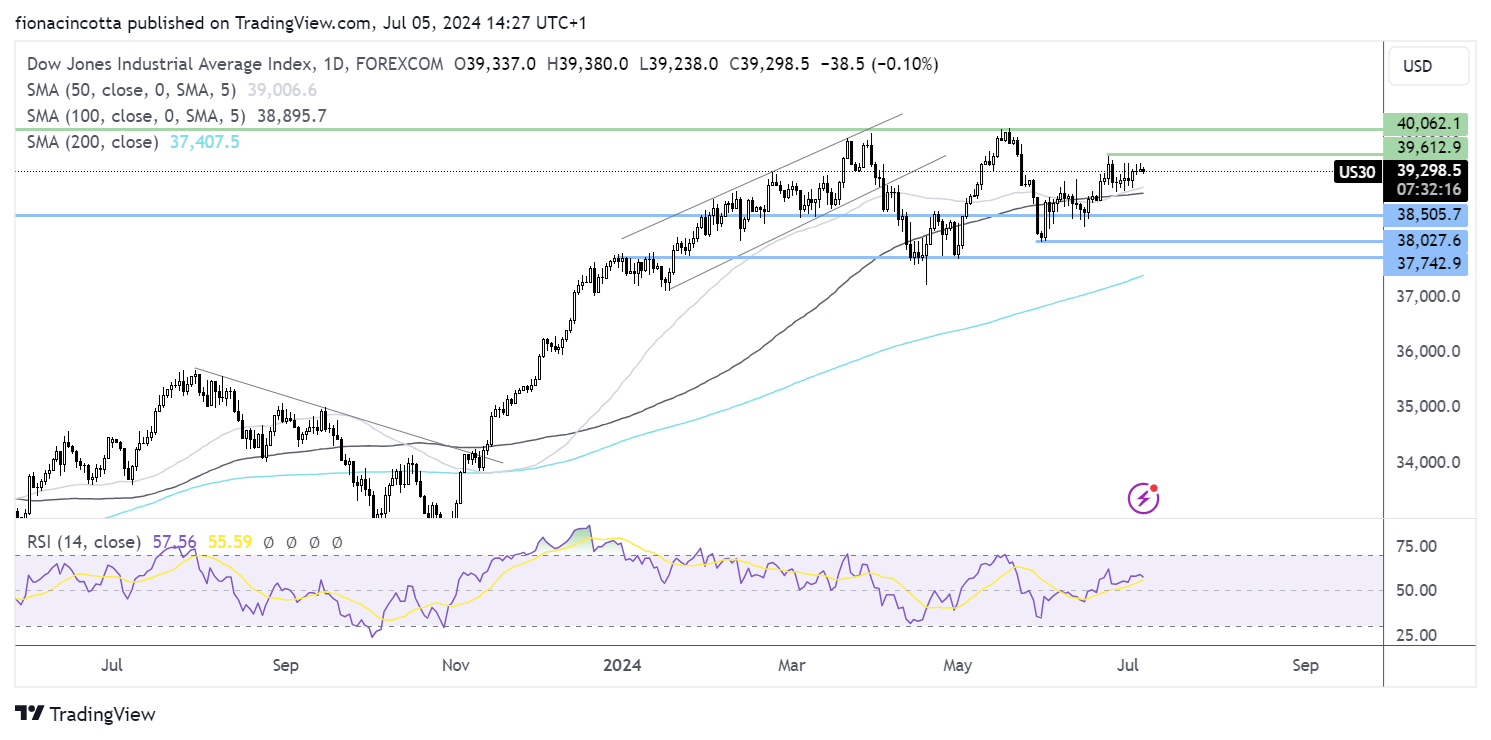Click the current price label 39,298.5 on axis
Screen dimensions: 1491x740
tap(1426, 170)
